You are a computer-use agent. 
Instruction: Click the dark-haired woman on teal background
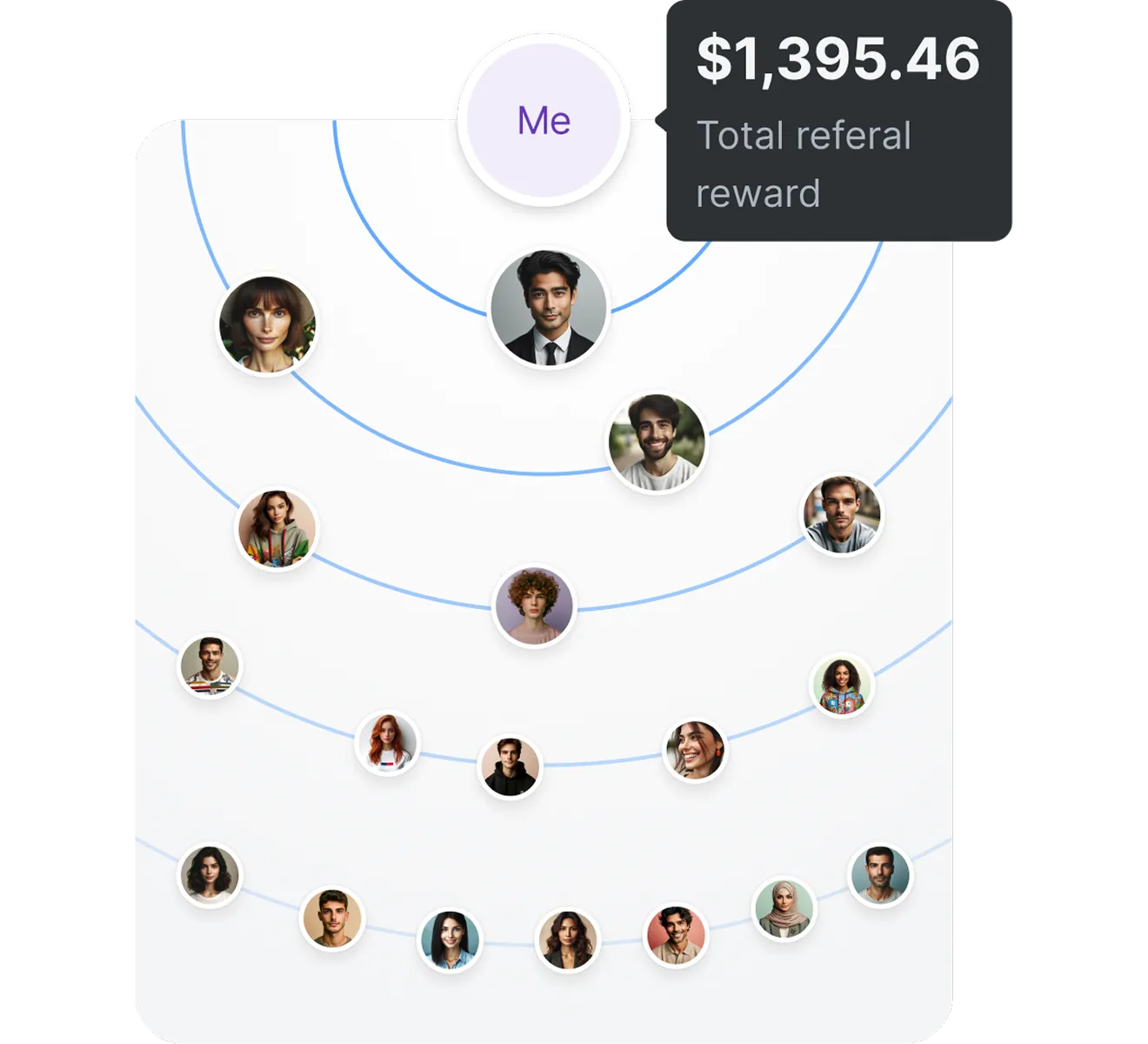451,940
